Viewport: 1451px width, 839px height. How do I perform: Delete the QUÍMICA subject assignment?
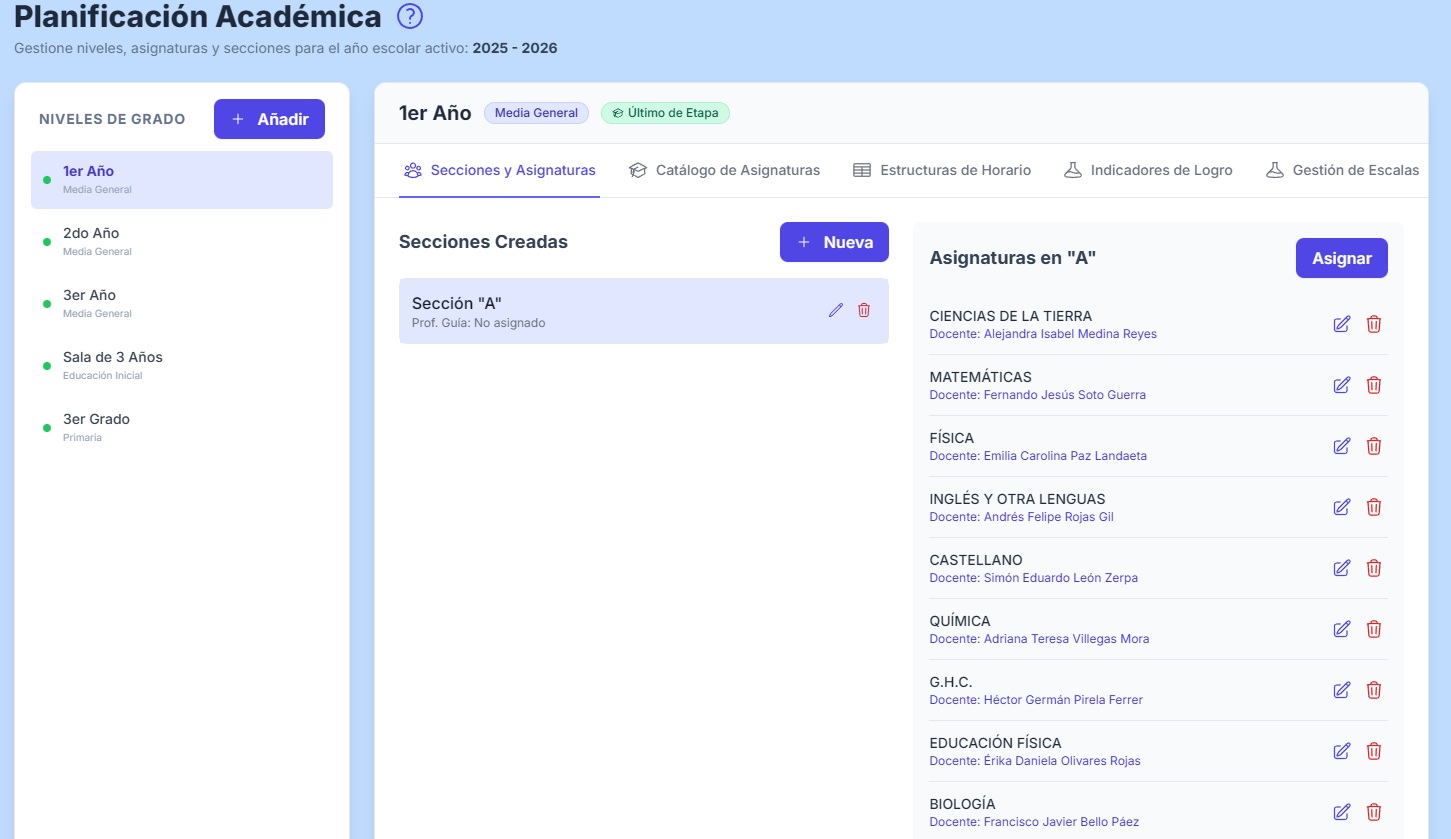pos(1374,629)
